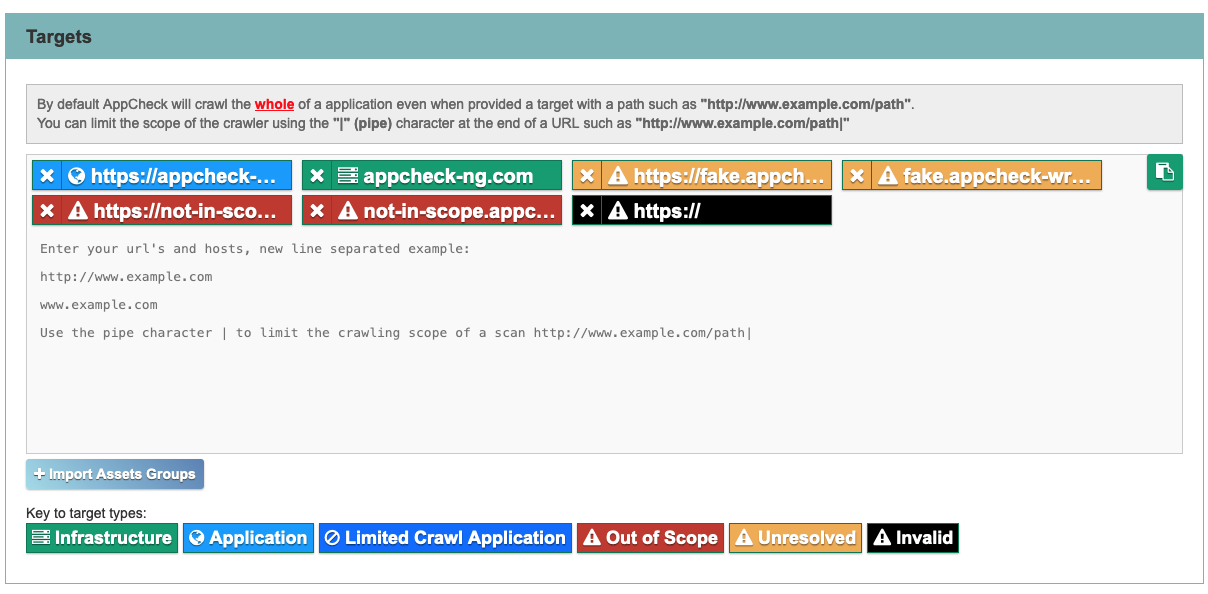Click inside the targets text entry area

click(x=604, y=340)
